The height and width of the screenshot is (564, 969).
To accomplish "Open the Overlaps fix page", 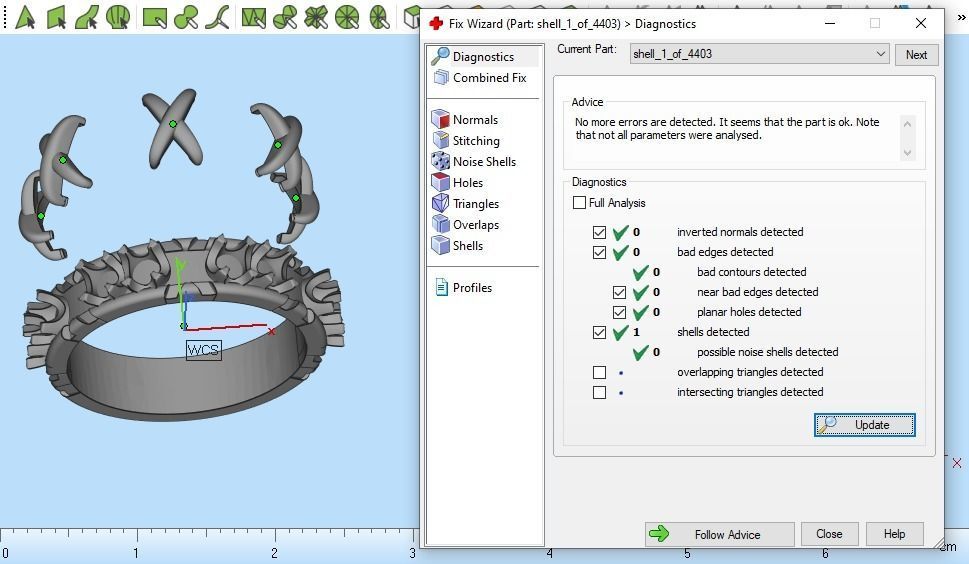I will (475, 224).
